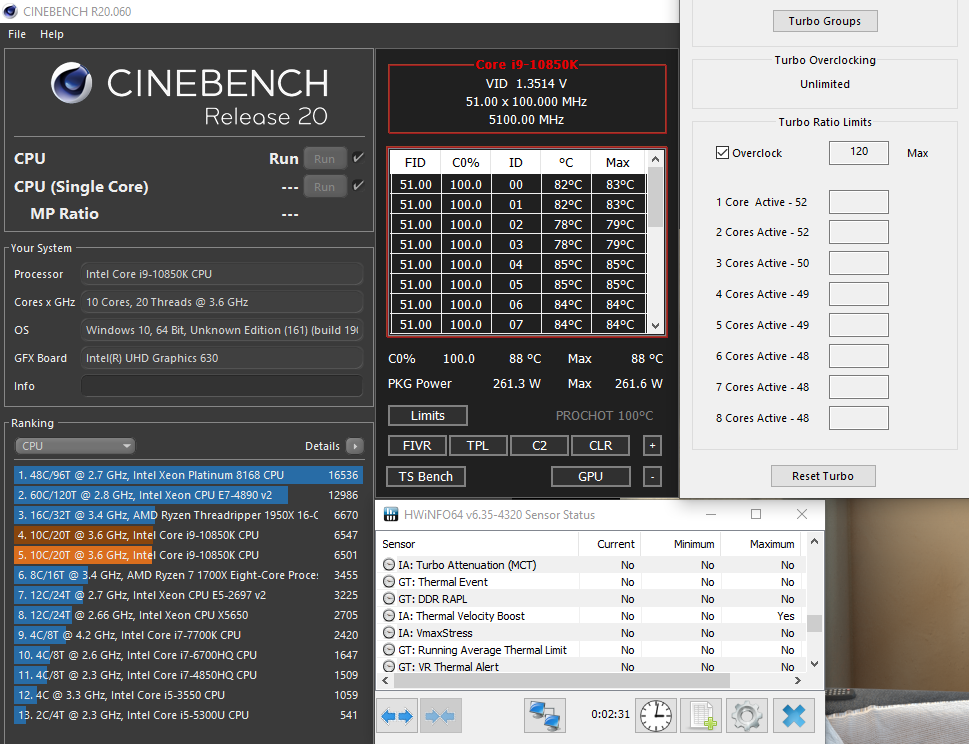
Task: Open HWiNFO settings gear icon
Action: 746,716
